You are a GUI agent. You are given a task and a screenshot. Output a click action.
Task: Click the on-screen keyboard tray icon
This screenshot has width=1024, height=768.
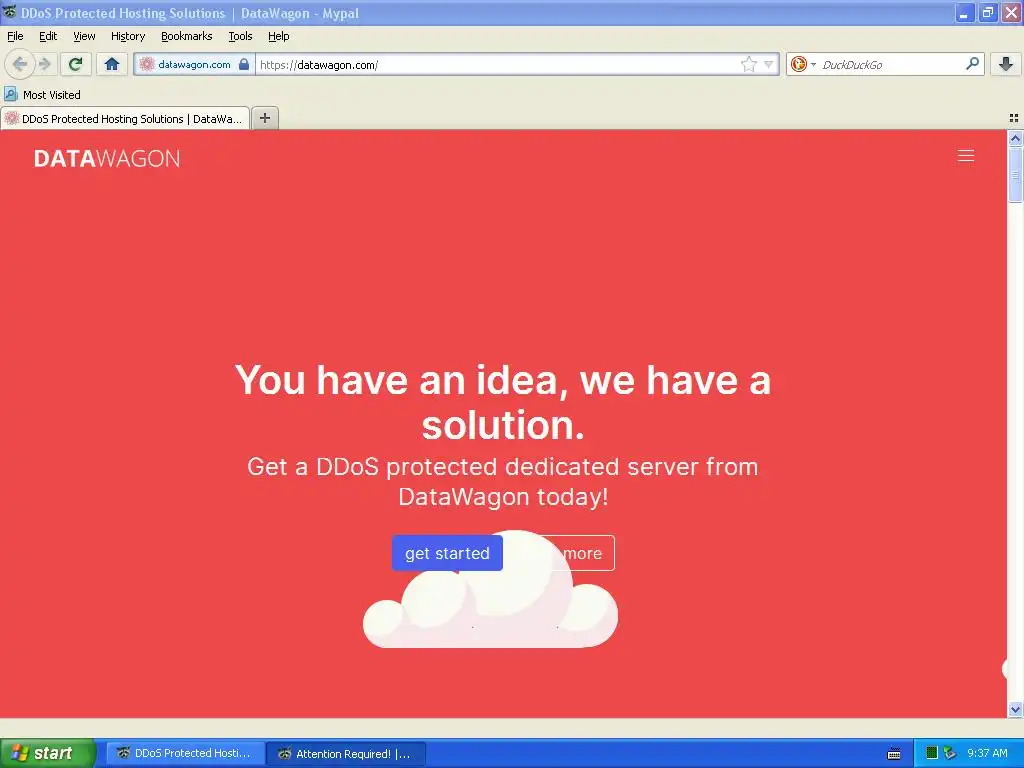pos(894,754)
